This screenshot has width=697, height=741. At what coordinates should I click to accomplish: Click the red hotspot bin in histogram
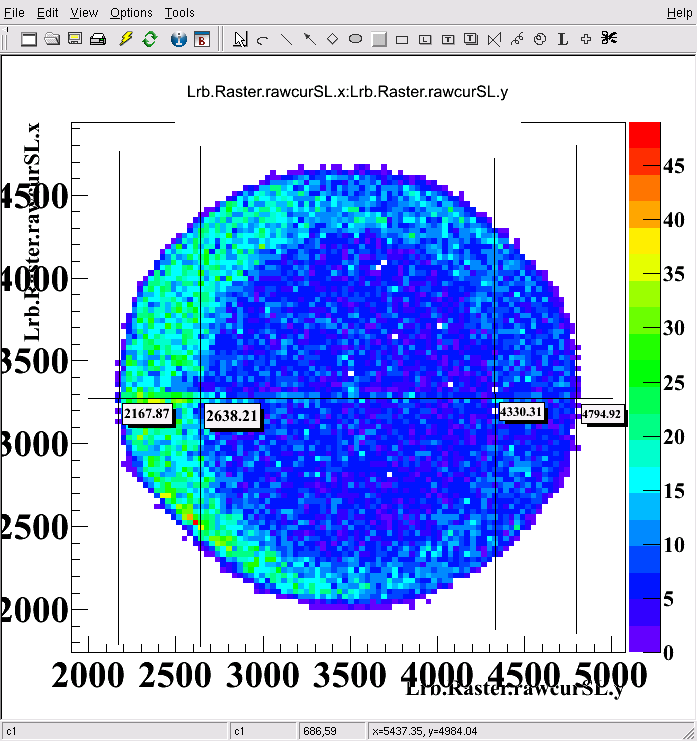(x=195, y=522)
